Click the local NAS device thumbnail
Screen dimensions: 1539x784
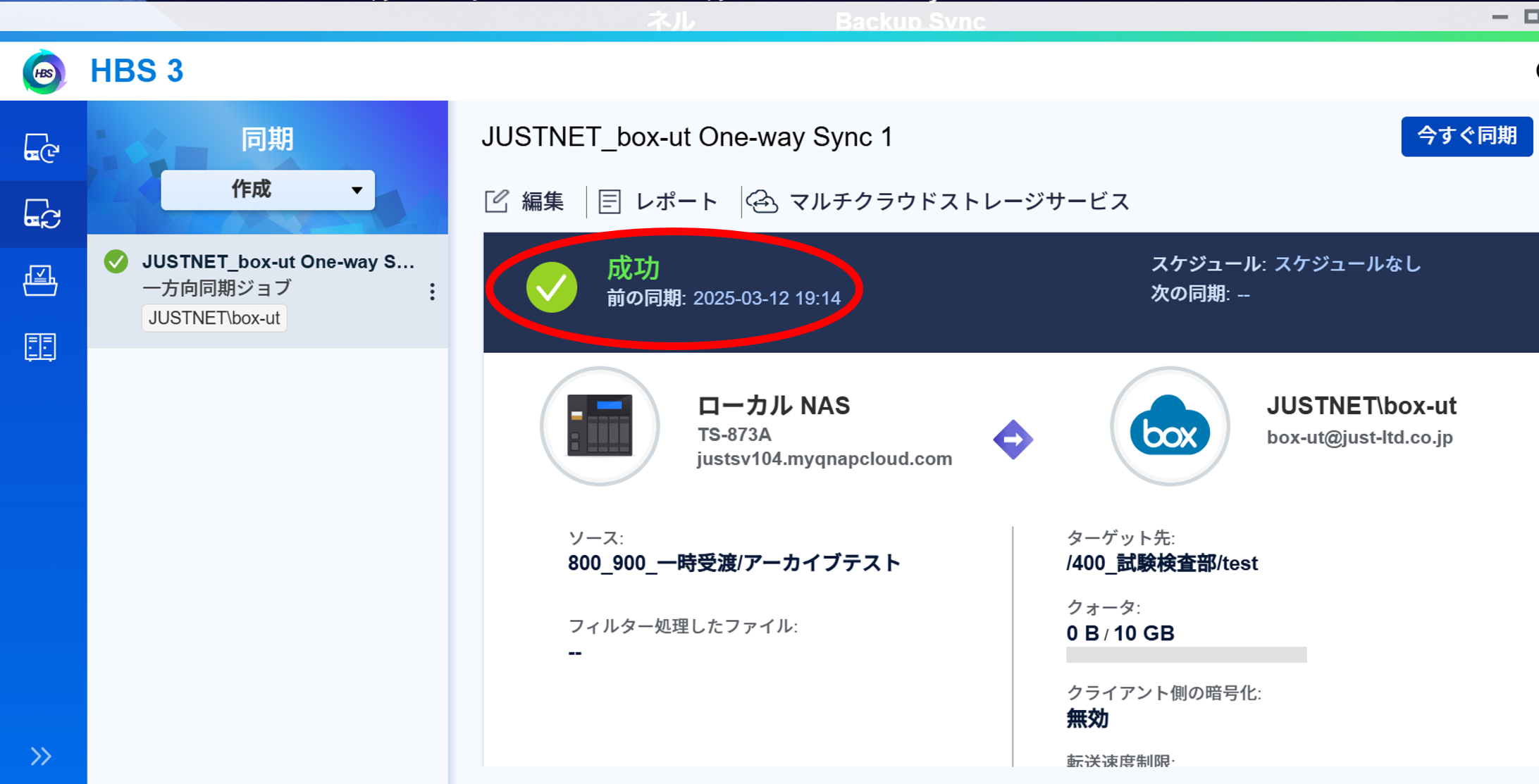click(600, 426)
